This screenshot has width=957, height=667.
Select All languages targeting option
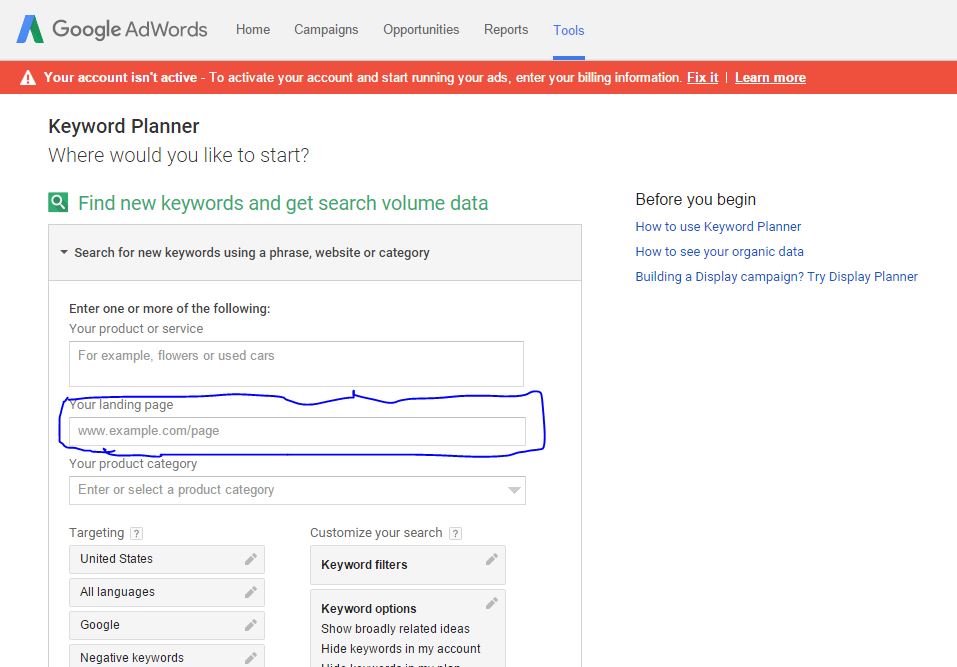[x=167, y=592]
